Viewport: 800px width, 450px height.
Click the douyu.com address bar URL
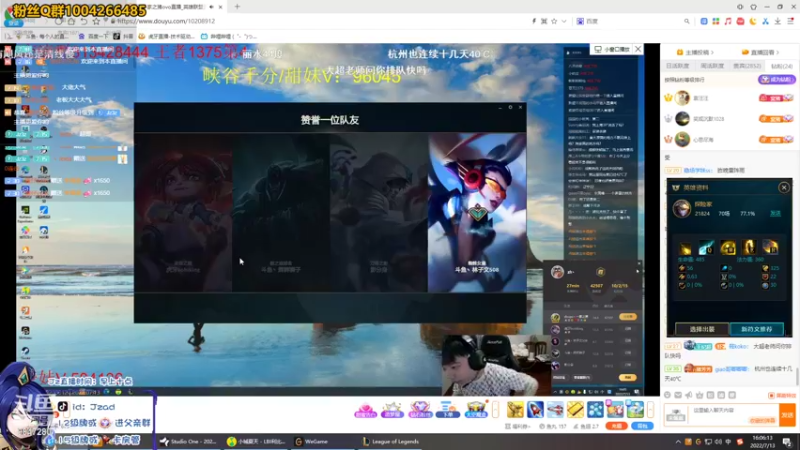pyautogui.click(x=166, y=21)
